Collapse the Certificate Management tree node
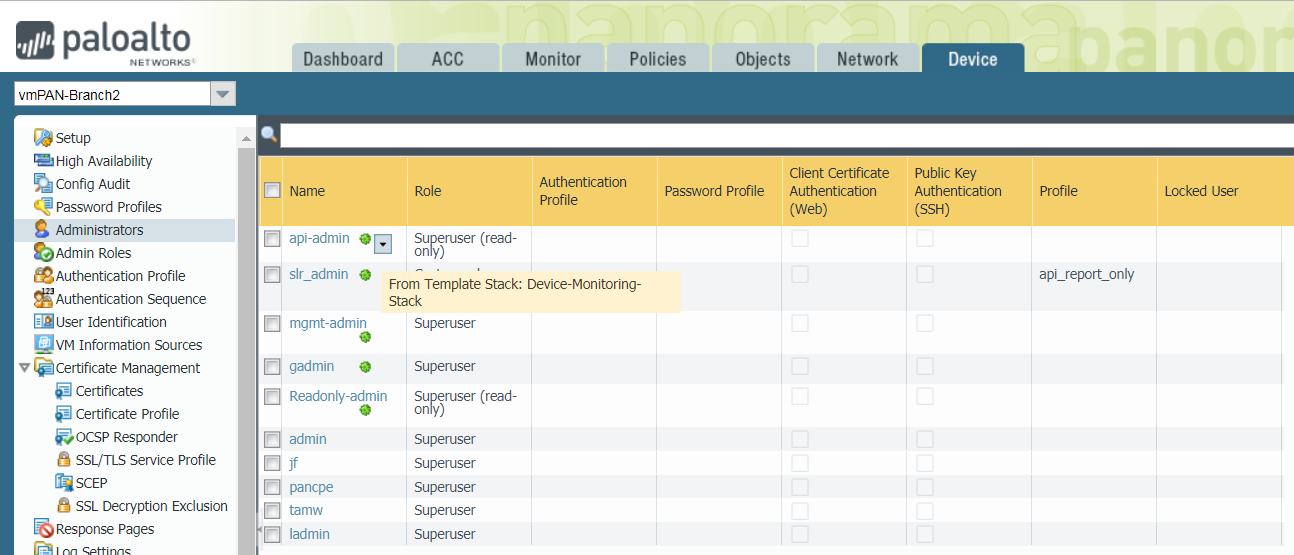Image resolution: width=1294 pixels, height=555 pixels. (24, 368)
